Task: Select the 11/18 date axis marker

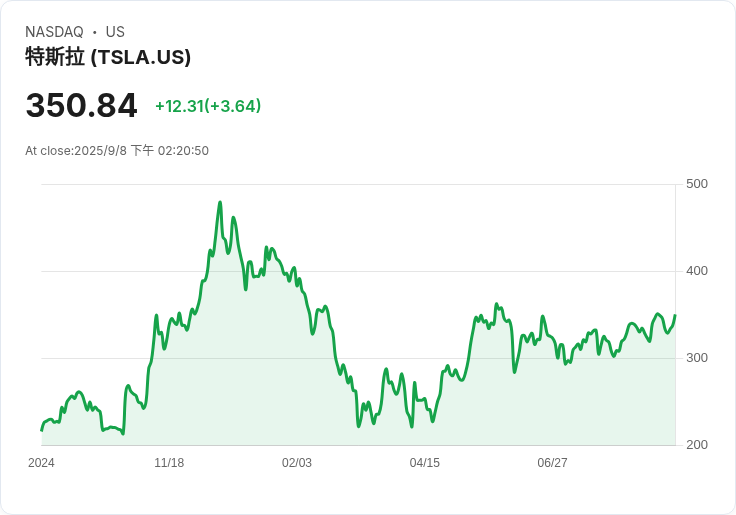Action: point(169,463)
